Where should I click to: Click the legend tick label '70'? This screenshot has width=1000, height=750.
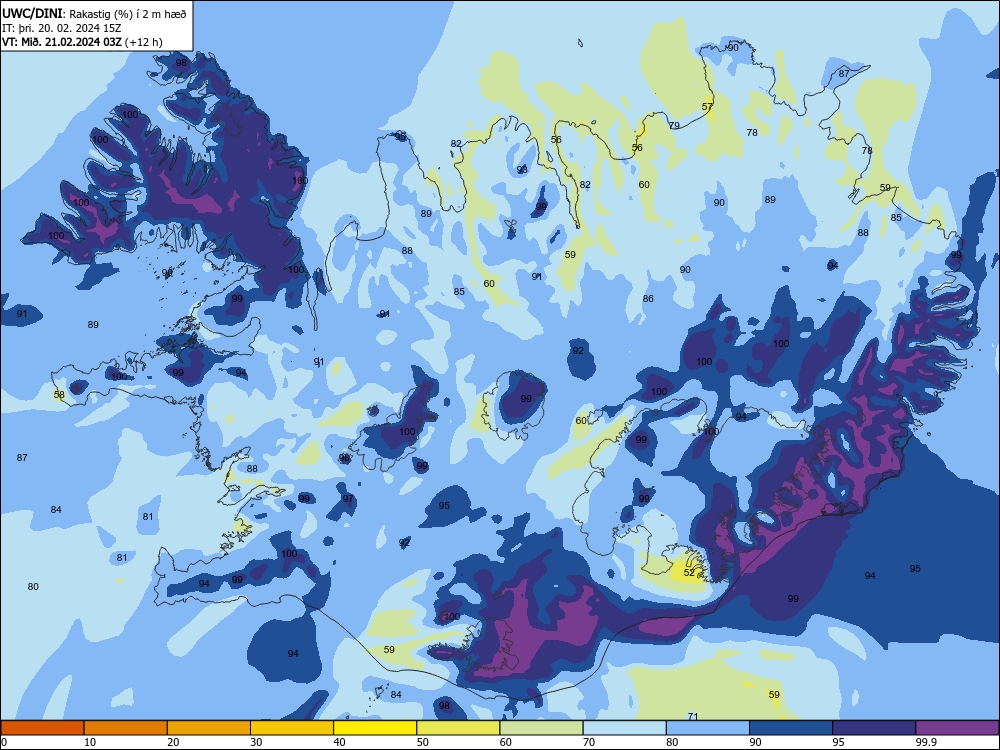pyautogui.click(x=589, y=742)
